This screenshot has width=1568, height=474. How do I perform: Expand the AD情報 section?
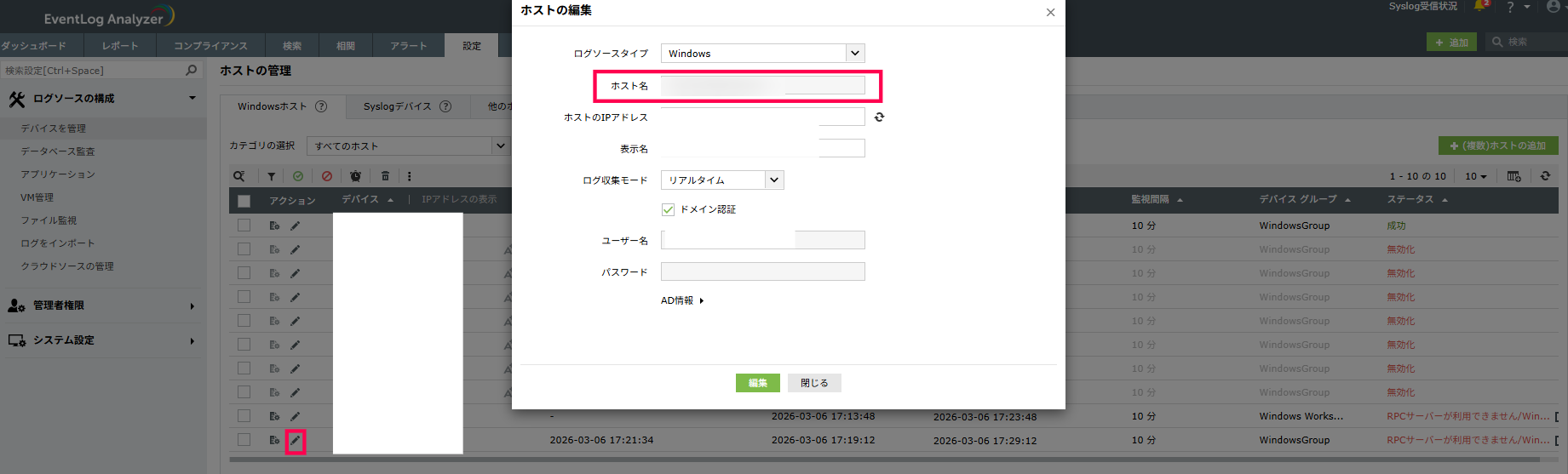pyautogui.click(x=682, y=300)
